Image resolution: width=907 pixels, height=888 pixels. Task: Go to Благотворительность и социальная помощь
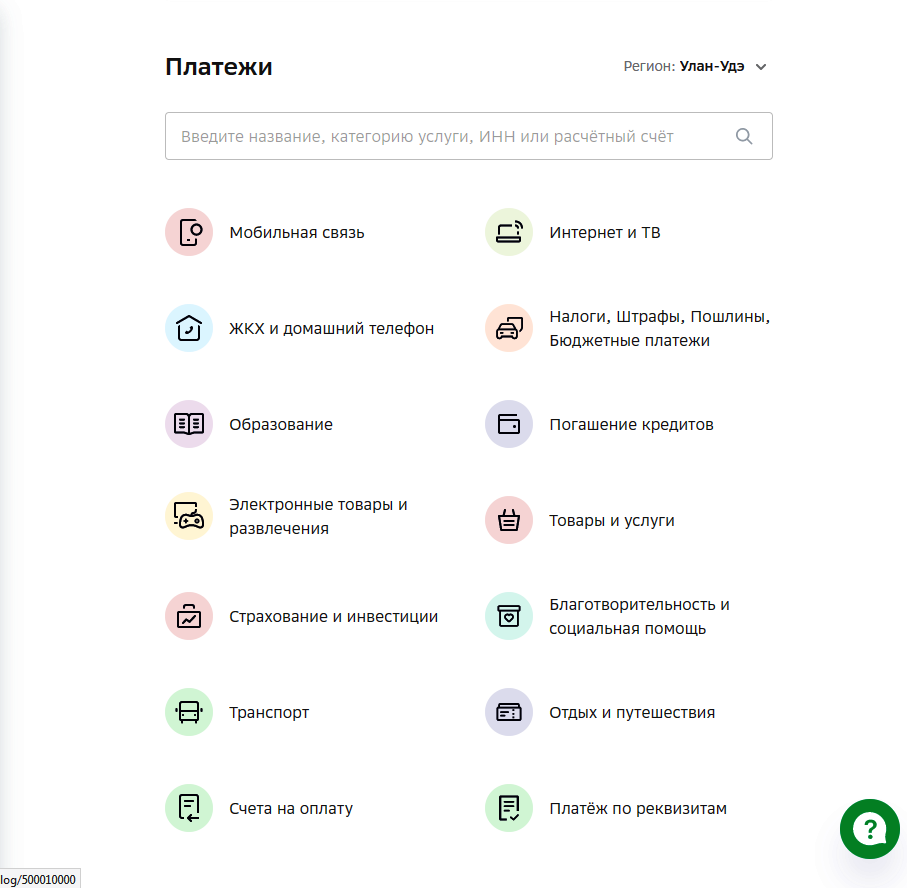point(639,617)
